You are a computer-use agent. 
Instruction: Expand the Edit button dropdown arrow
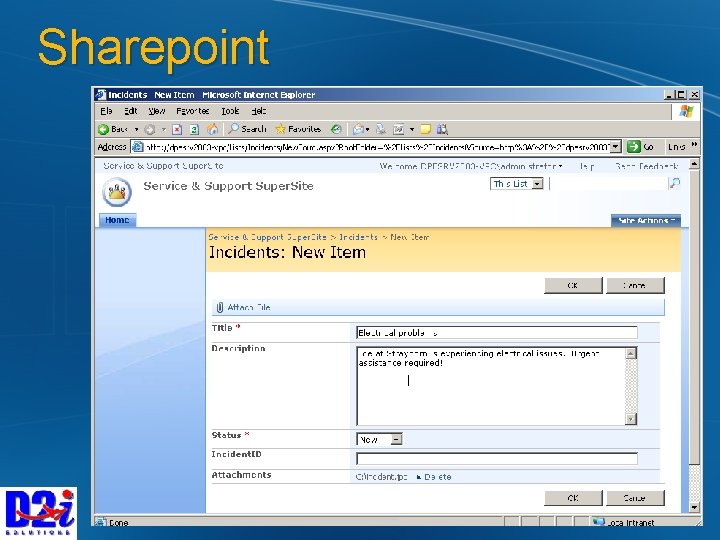412,129
